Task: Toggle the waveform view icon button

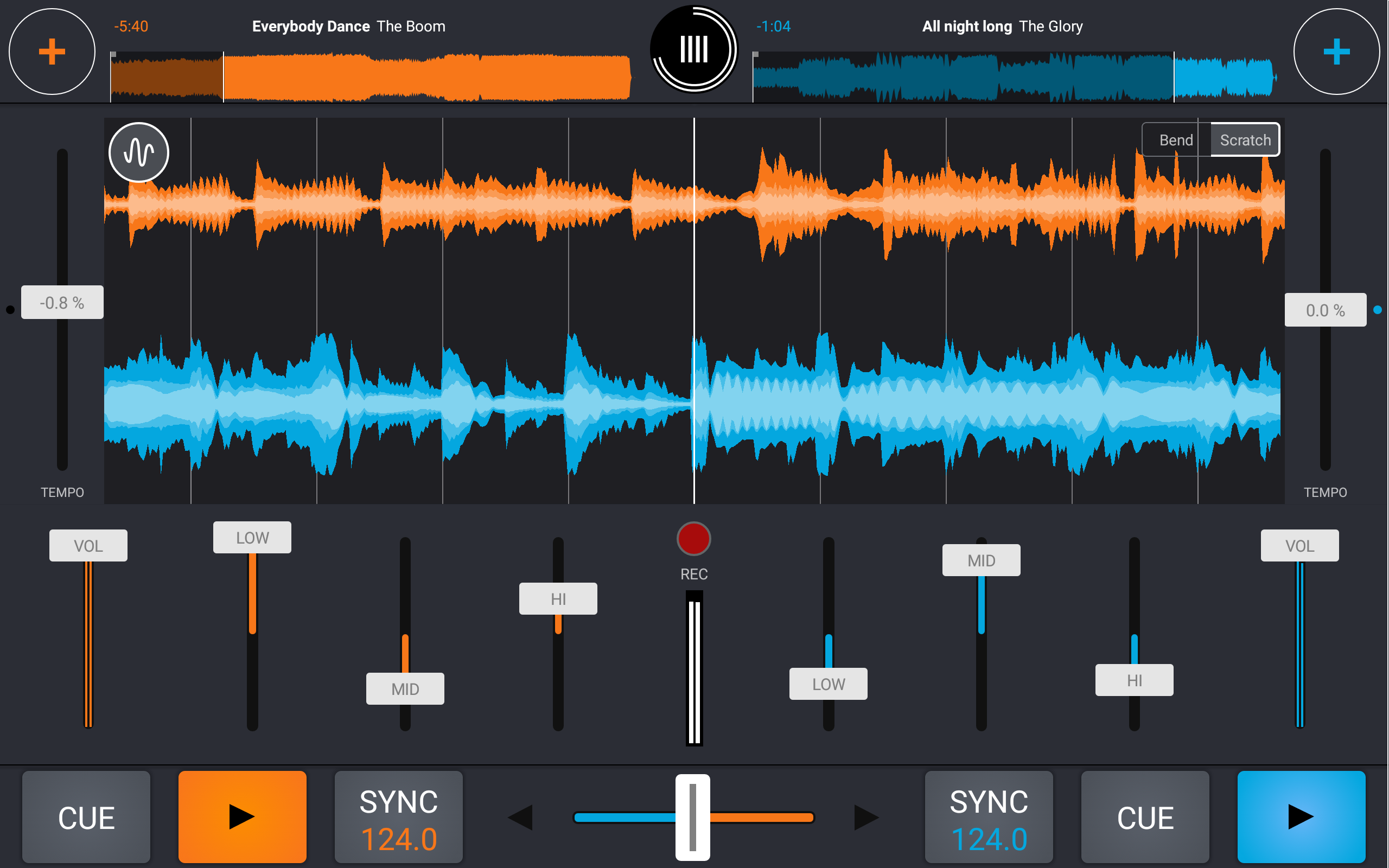Action: pos(139,152)
